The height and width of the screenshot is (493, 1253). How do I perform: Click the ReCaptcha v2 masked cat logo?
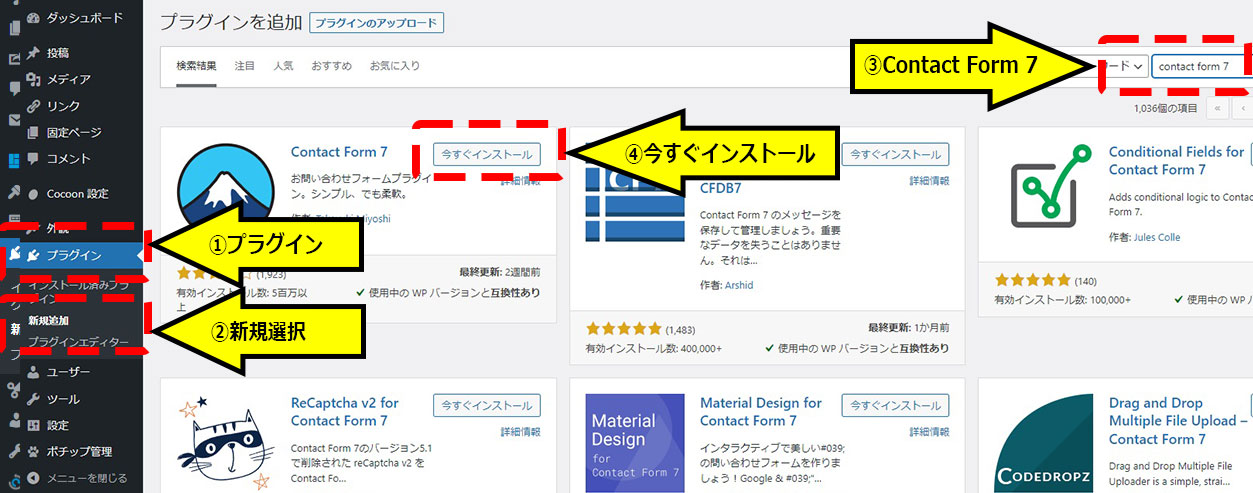(225, 443)
